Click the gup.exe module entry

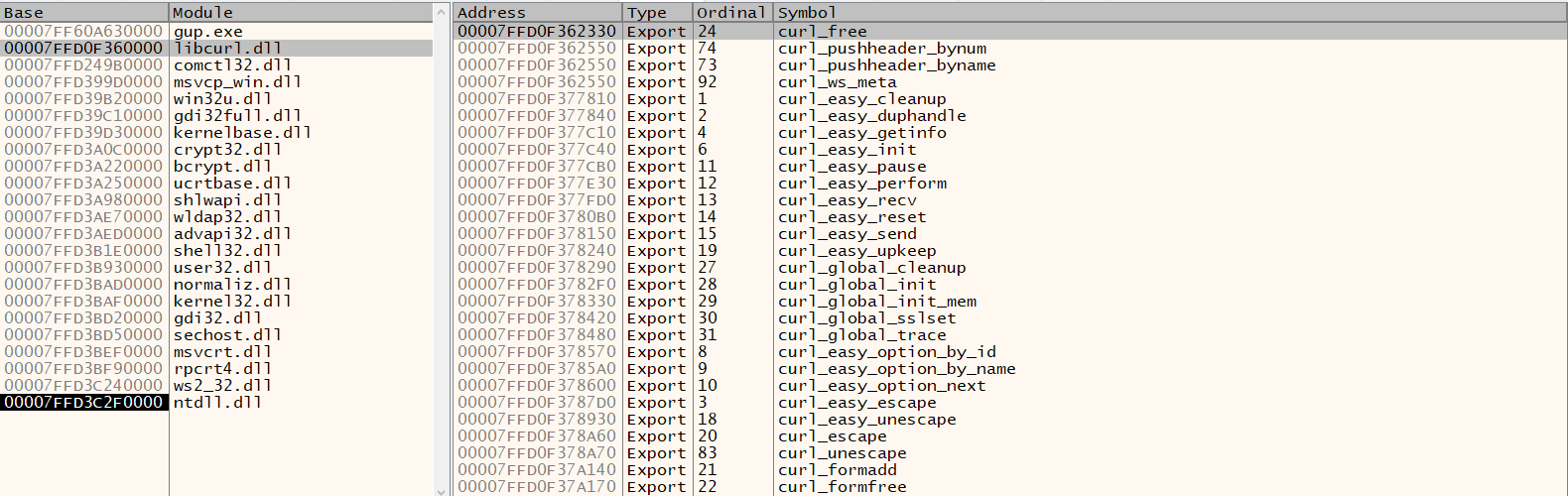click(x=208, y=32)
